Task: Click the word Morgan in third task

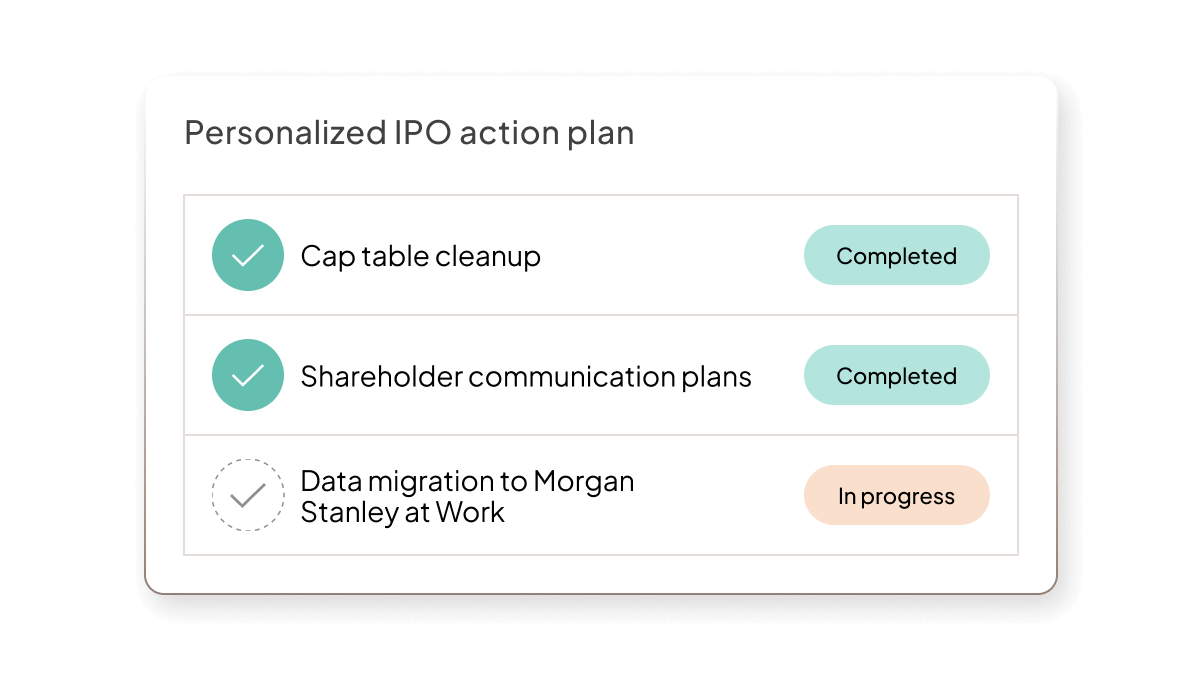Action: 584,482
